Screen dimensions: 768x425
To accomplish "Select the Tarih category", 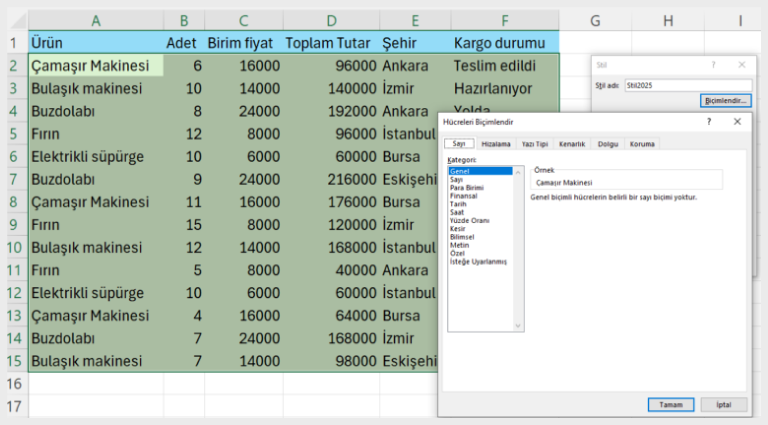I will click(480, 204).
